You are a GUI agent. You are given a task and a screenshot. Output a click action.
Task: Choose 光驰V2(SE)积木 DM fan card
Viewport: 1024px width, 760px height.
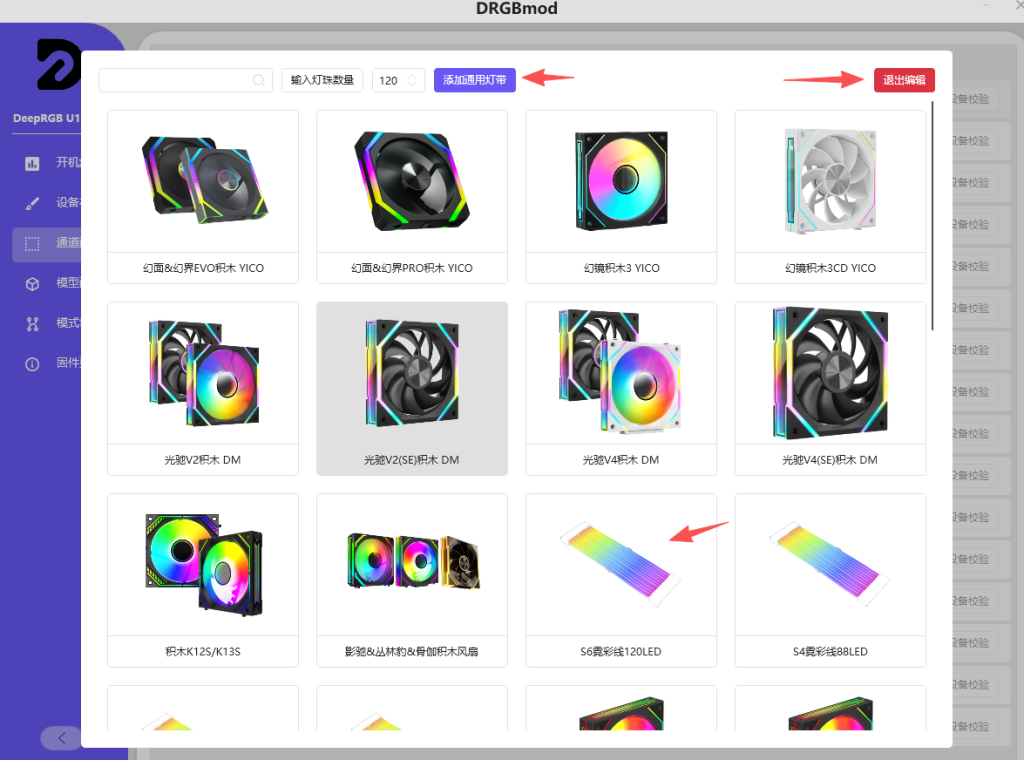[412, 388]
